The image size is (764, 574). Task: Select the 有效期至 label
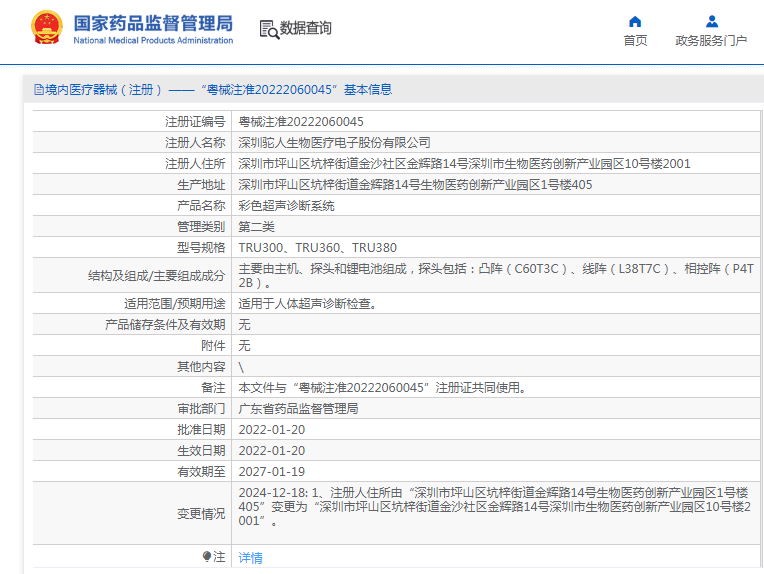point(201,472)
